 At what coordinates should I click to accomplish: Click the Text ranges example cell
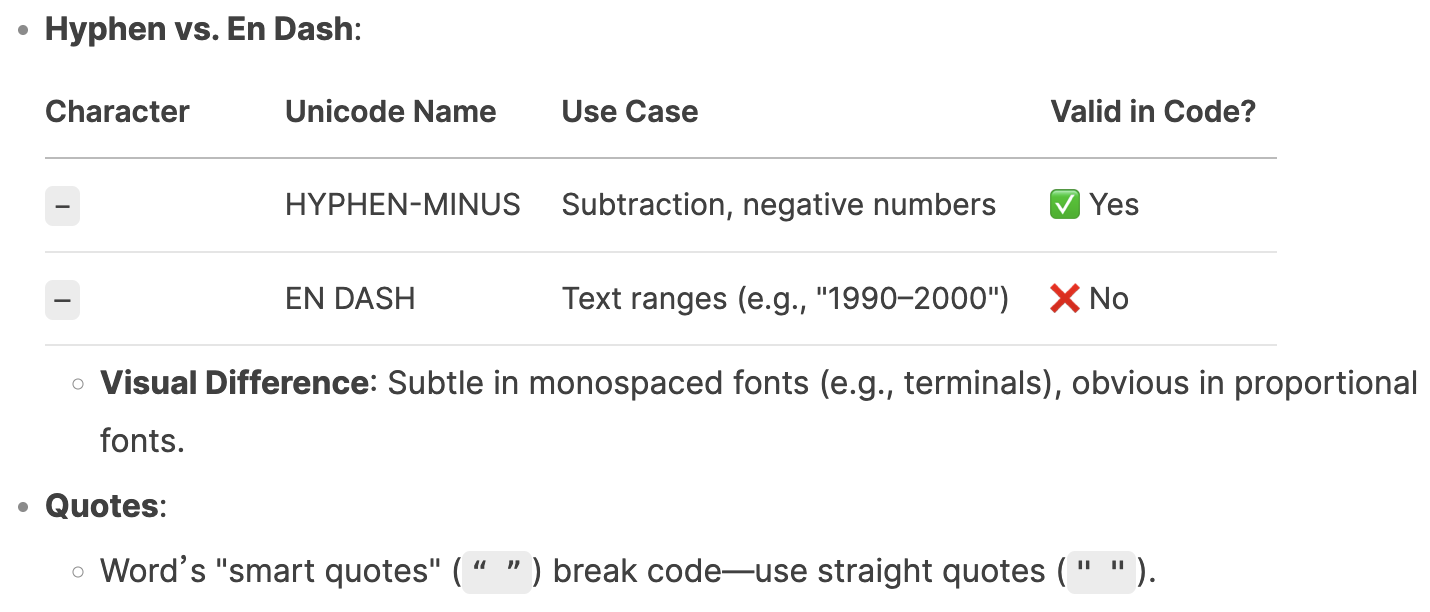785,299
